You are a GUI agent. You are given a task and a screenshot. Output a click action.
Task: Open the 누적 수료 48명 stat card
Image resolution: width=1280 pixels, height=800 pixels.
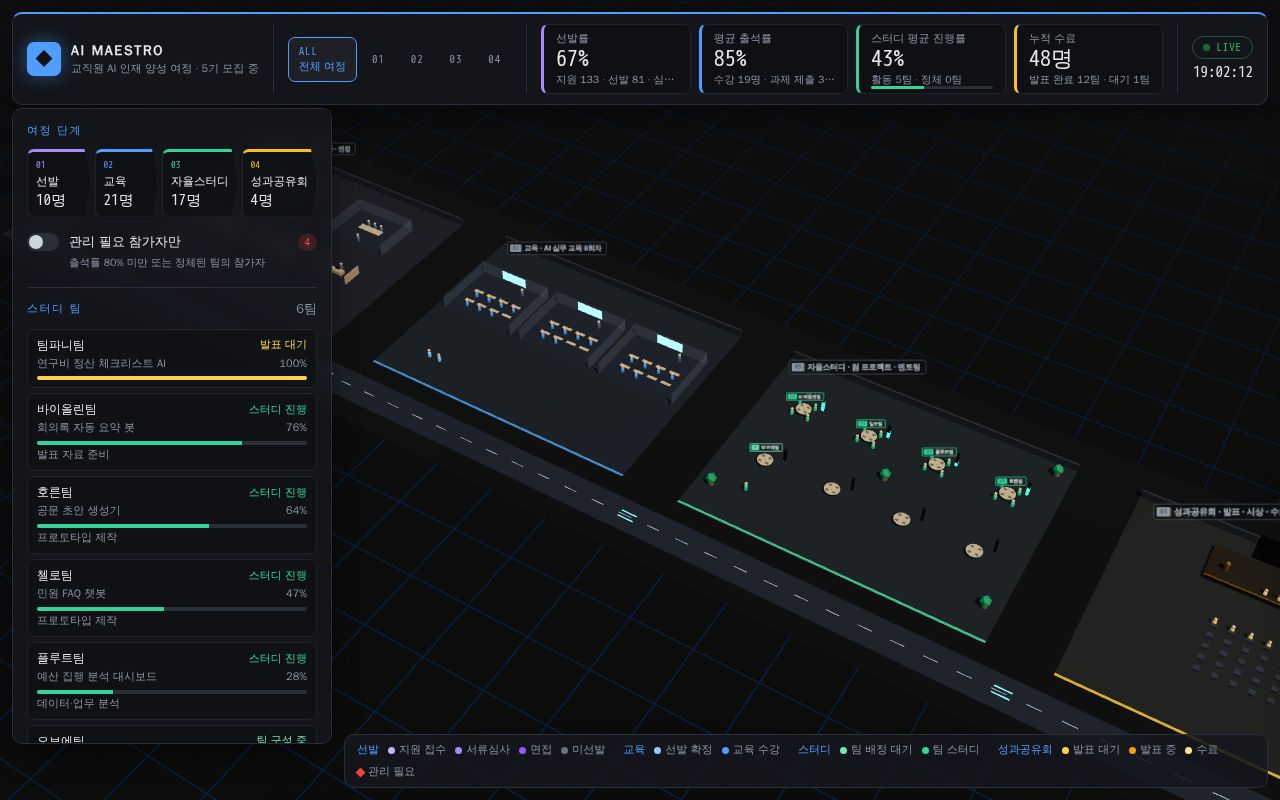pos(1089,59)
